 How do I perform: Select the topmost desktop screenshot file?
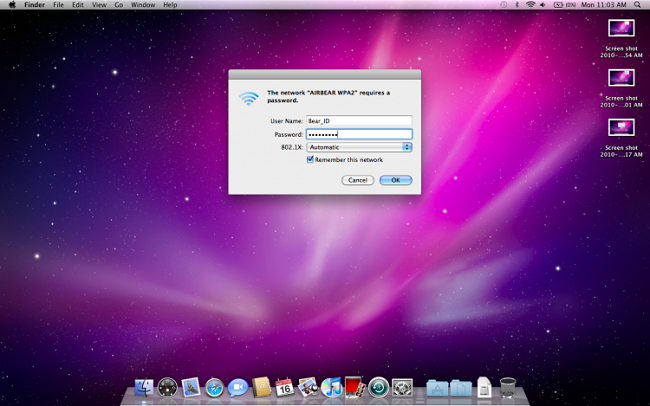pyautogui.click(x=621, y=28)
